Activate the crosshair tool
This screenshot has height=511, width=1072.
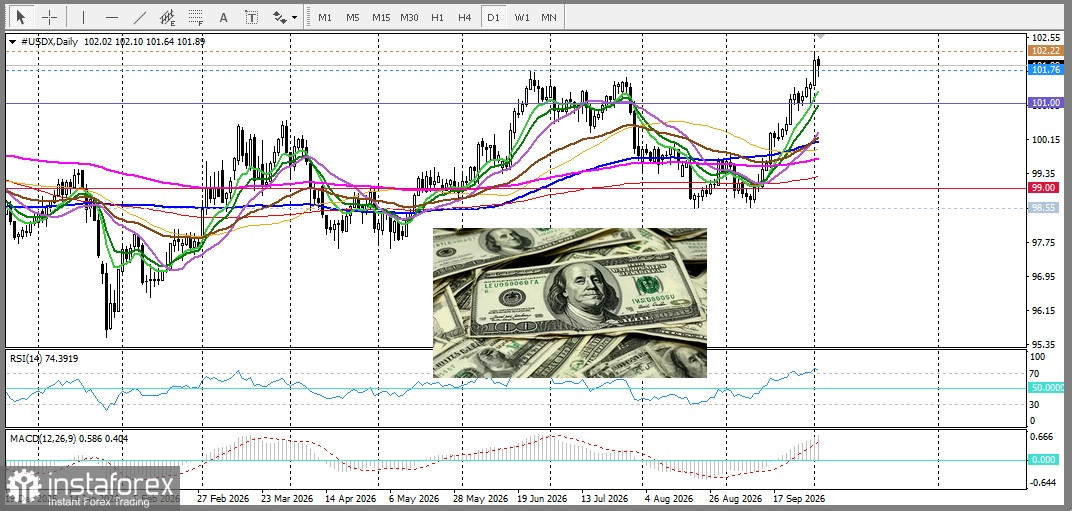(x=49, y=17)
